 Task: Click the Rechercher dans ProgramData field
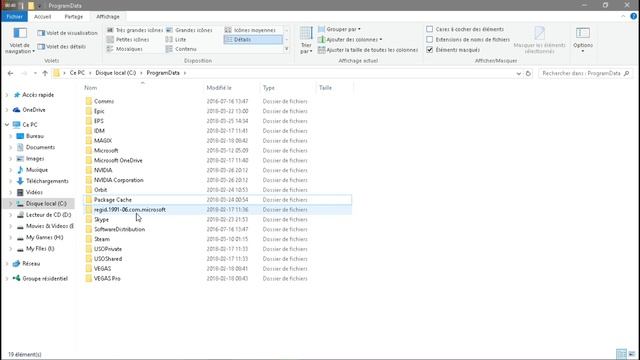point(584,73)
